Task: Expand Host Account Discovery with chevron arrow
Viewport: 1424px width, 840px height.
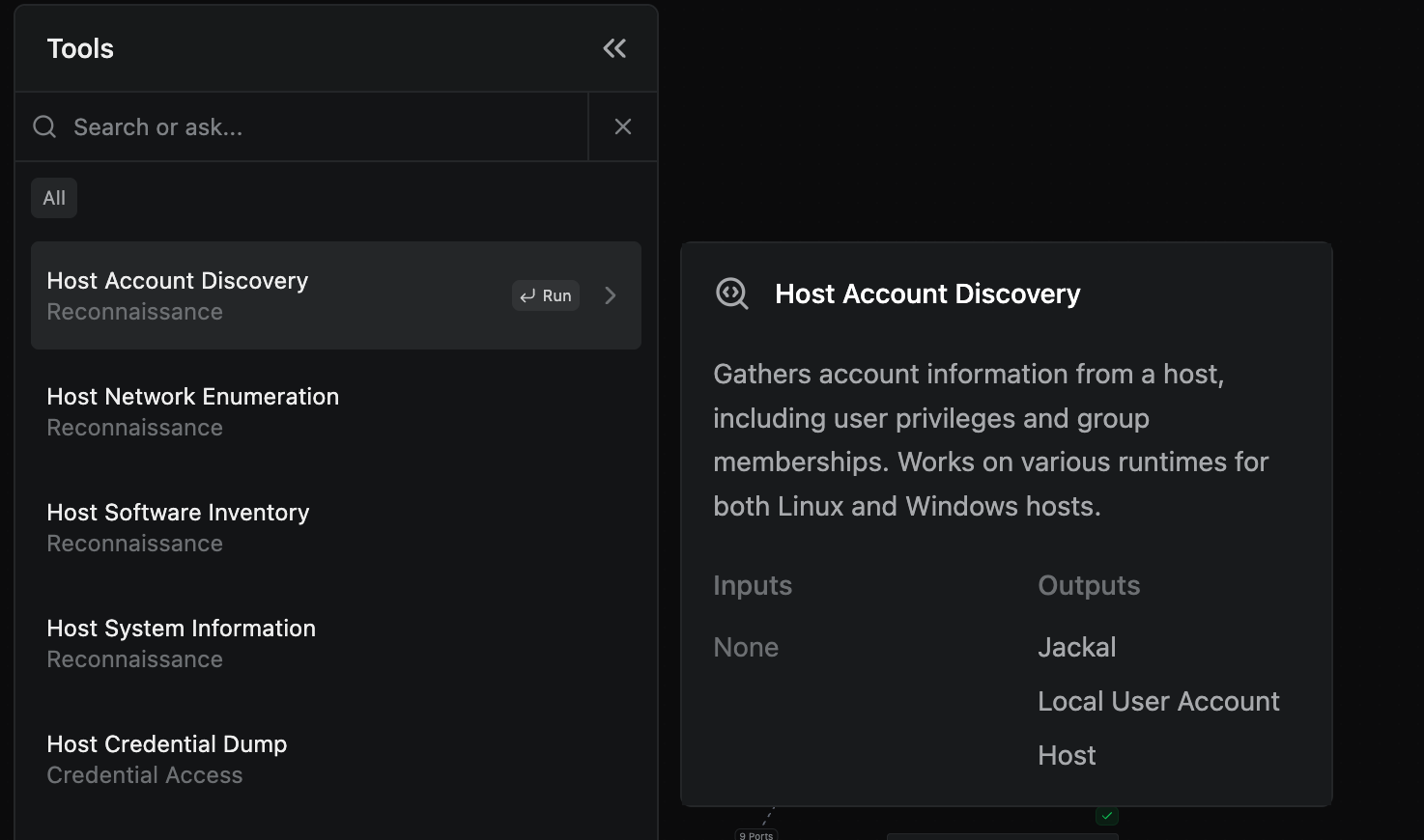Action: pos(611,295)
